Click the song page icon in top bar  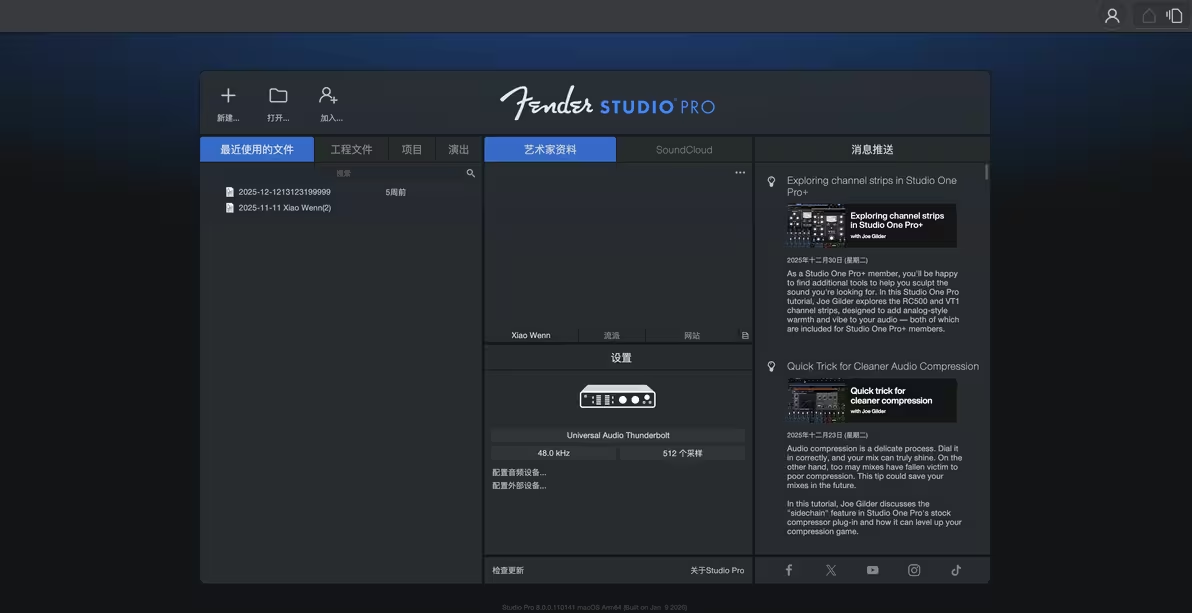click(1174, 16)
